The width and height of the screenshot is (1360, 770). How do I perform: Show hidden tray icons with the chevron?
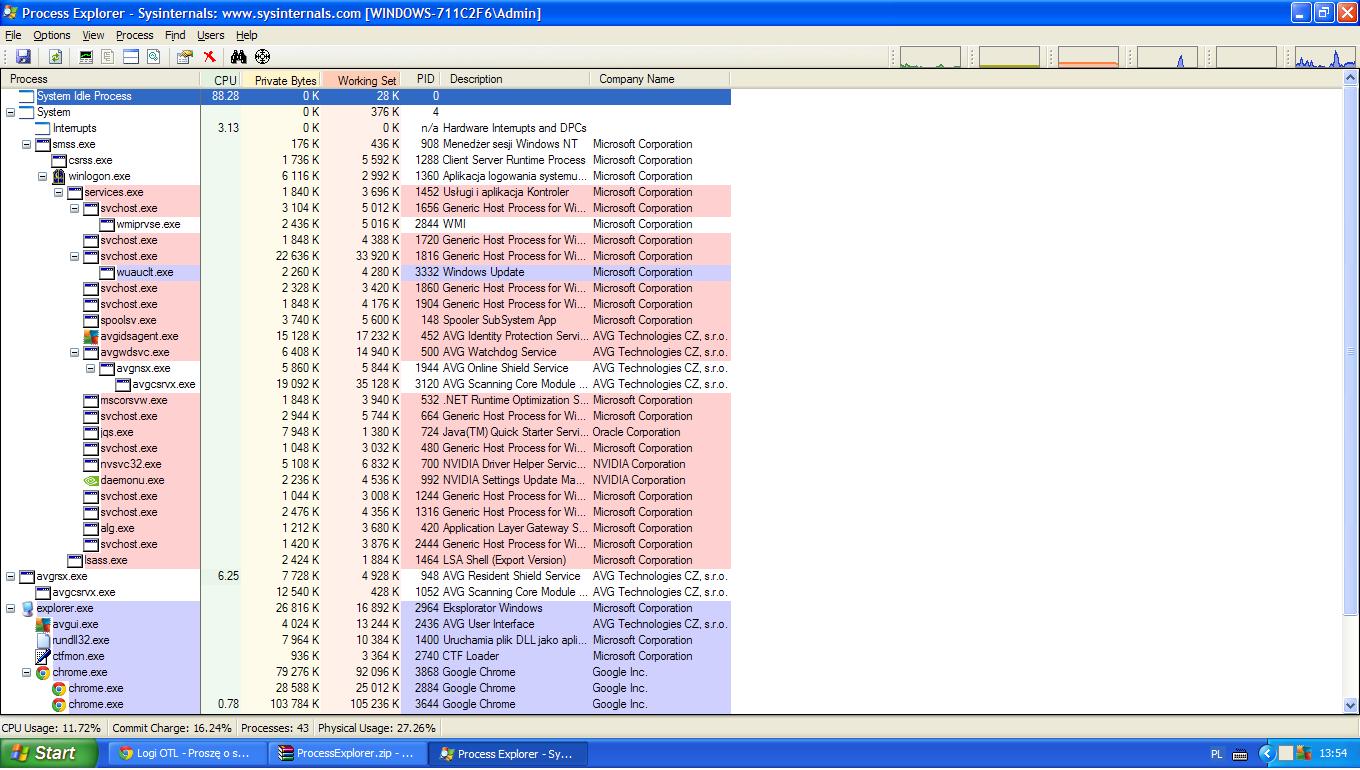[1267, 753]
